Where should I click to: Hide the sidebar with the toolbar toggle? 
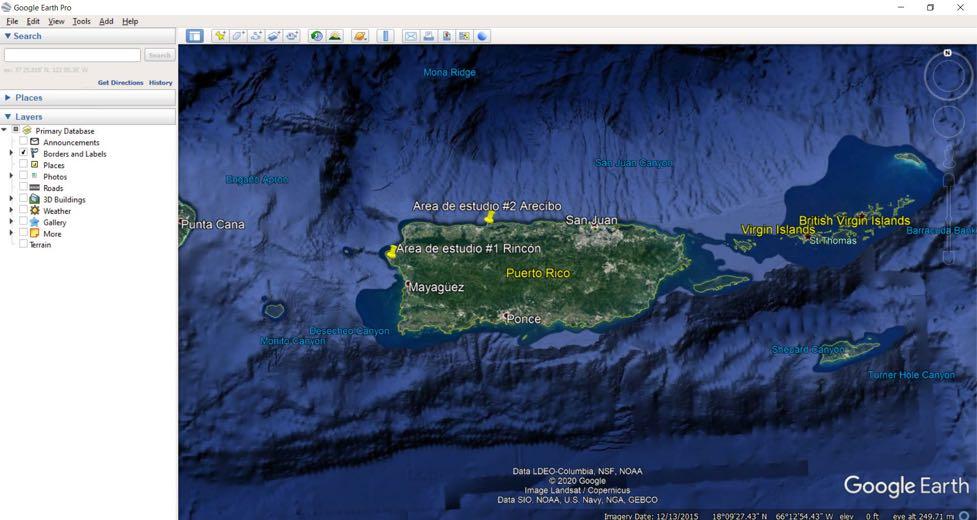point(194,36)
